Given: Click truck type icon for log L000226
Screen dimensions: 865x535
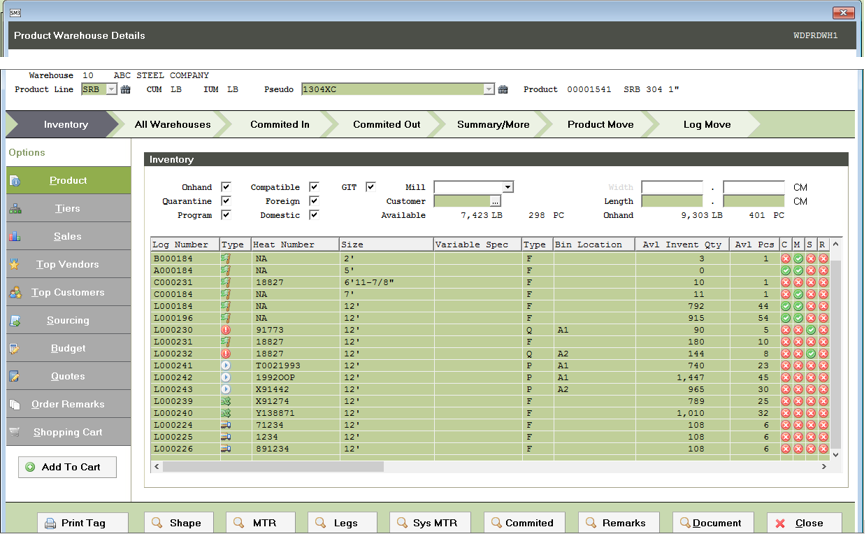Looking at the screenshot, I should coord(226,449).
